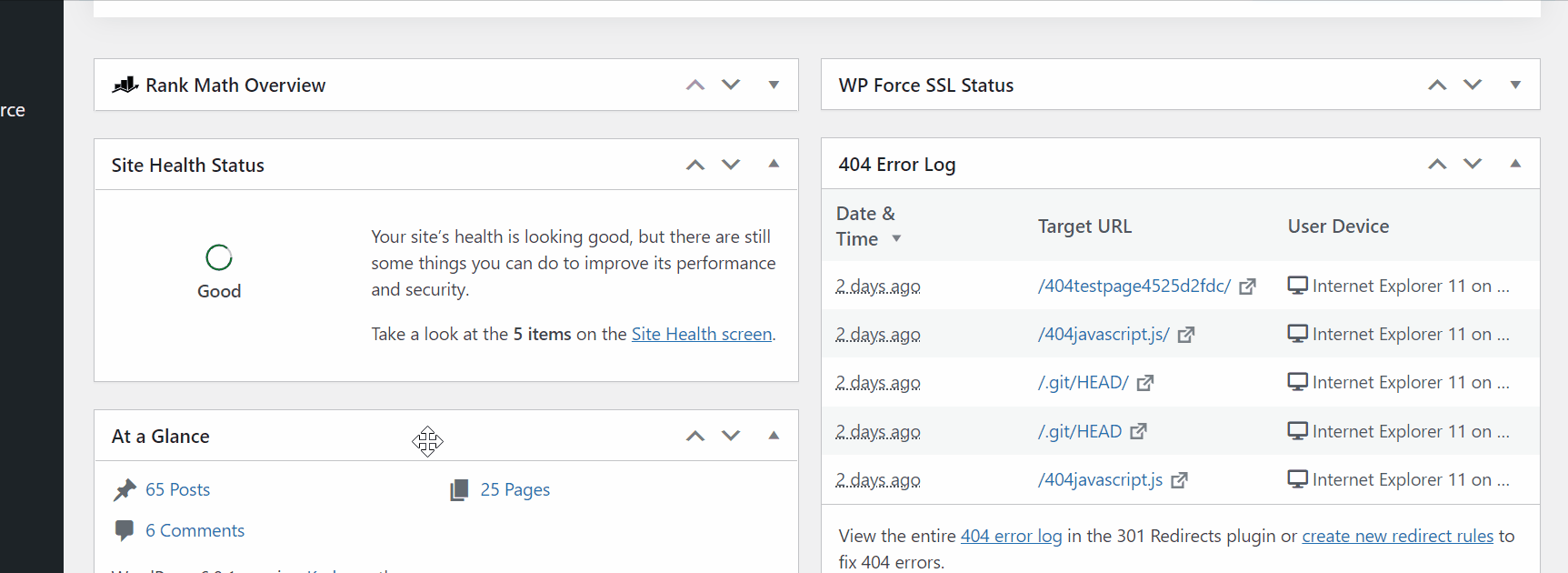1568x573 pixels.
Task: Move Rank Math Overview widget up
Action: point(695,85)
